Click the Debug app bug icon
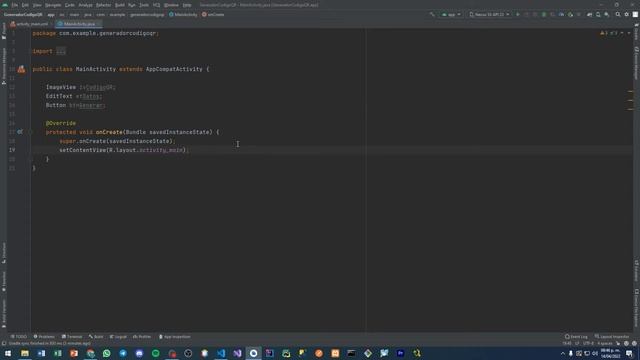Image resolution: width=640 pixels, height=360 pixels. pos(544,15)
